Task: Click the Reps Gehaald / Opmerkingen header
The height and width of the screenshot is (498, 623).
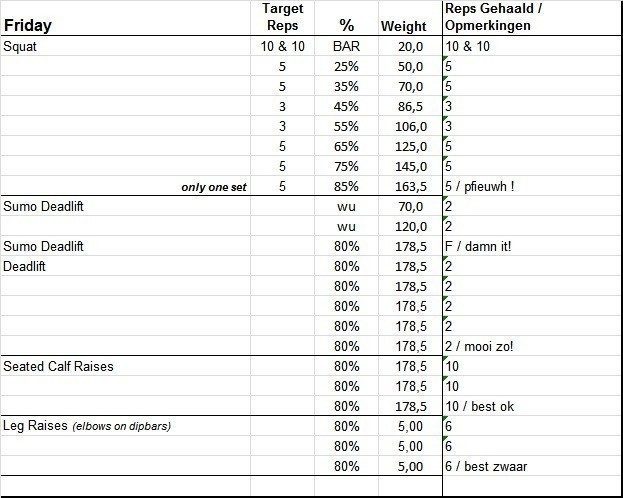Action: coord(486,17)
